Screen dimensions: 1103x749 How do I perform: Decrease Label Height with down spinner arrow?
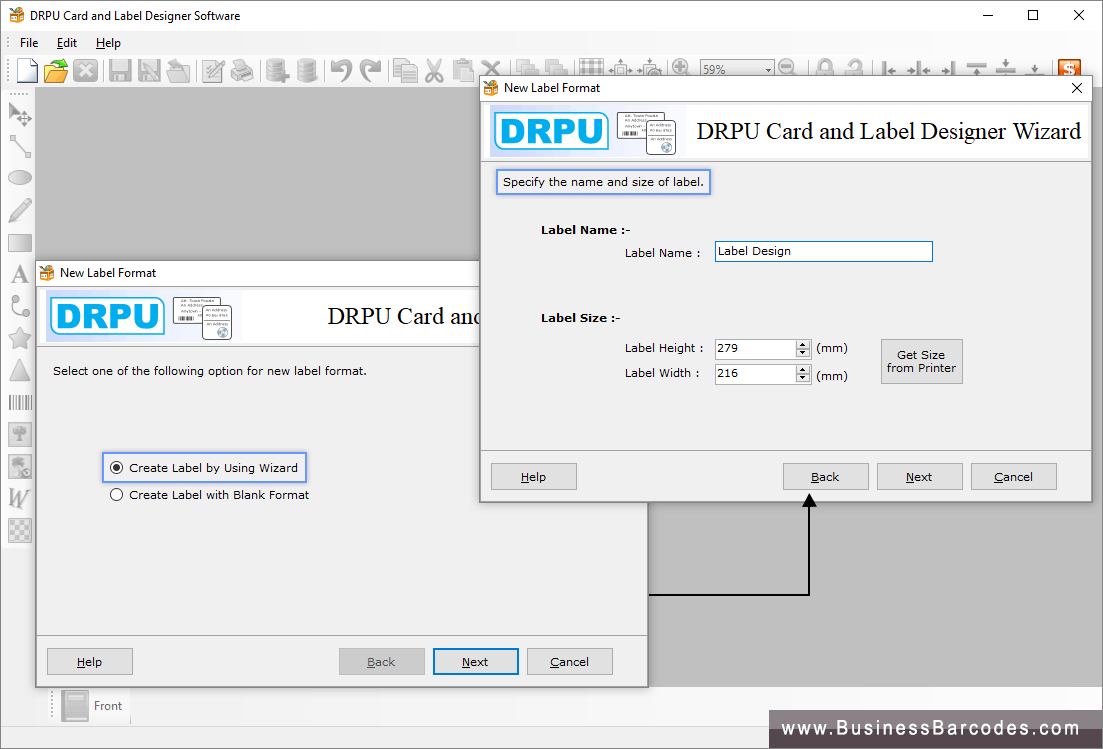803,353
